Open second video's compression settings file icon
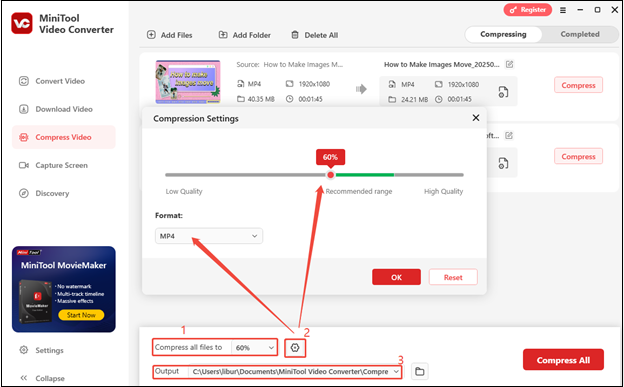Screen dimensions: 624x387 pos(503,163)
